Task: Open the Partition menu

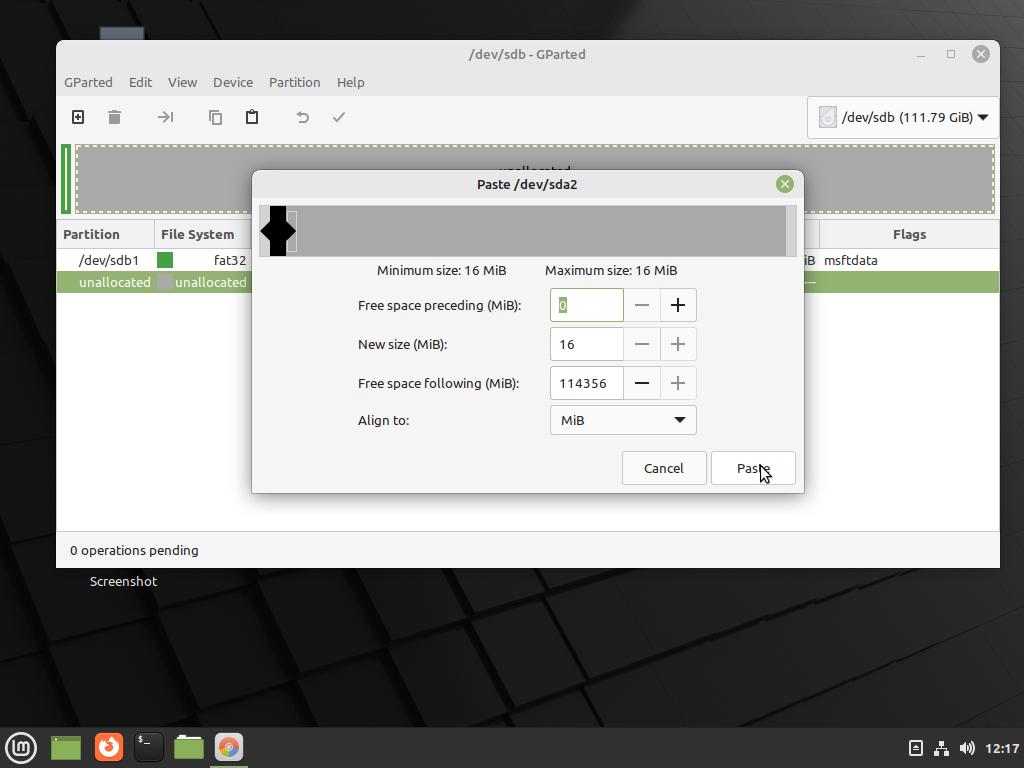Action: 294,82
